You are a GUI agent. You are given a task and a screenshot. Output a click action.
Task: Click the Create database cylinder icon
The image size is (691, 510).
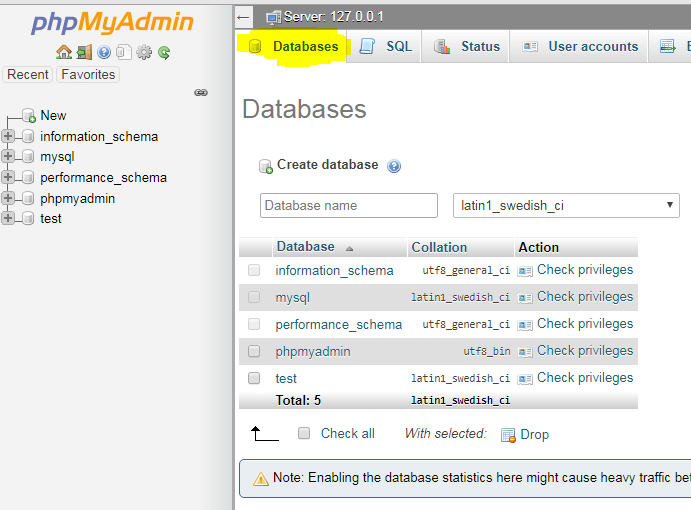pyautogui.click(x=266, y=166)
